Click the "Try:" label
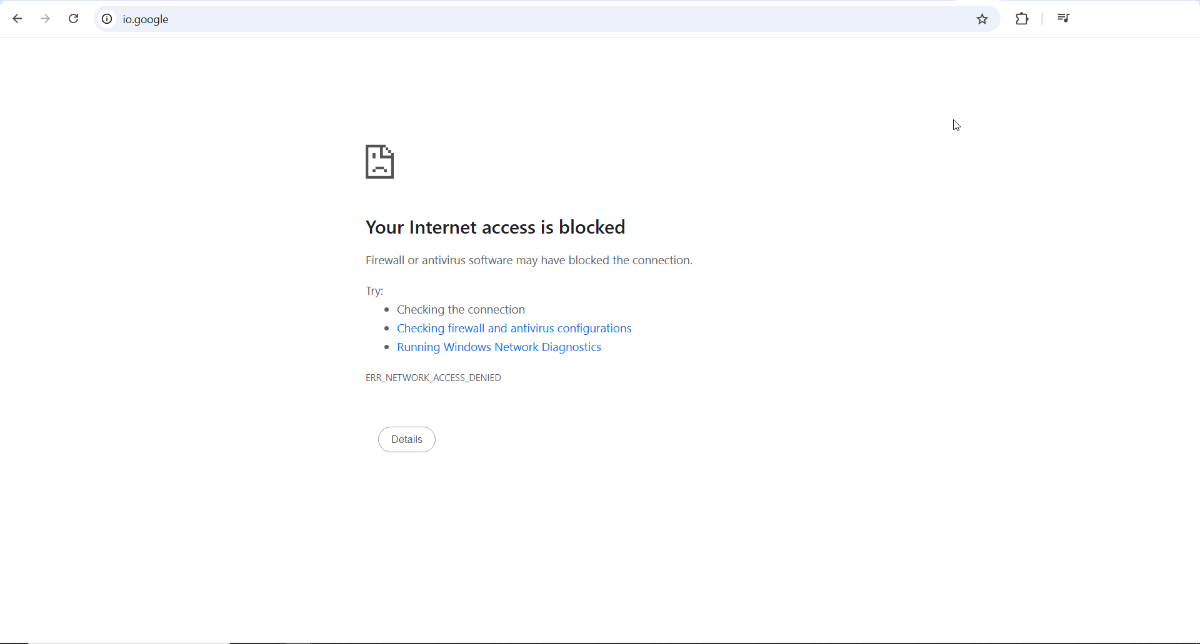Screen dimensions: 1200x644 tap(374, 291)
